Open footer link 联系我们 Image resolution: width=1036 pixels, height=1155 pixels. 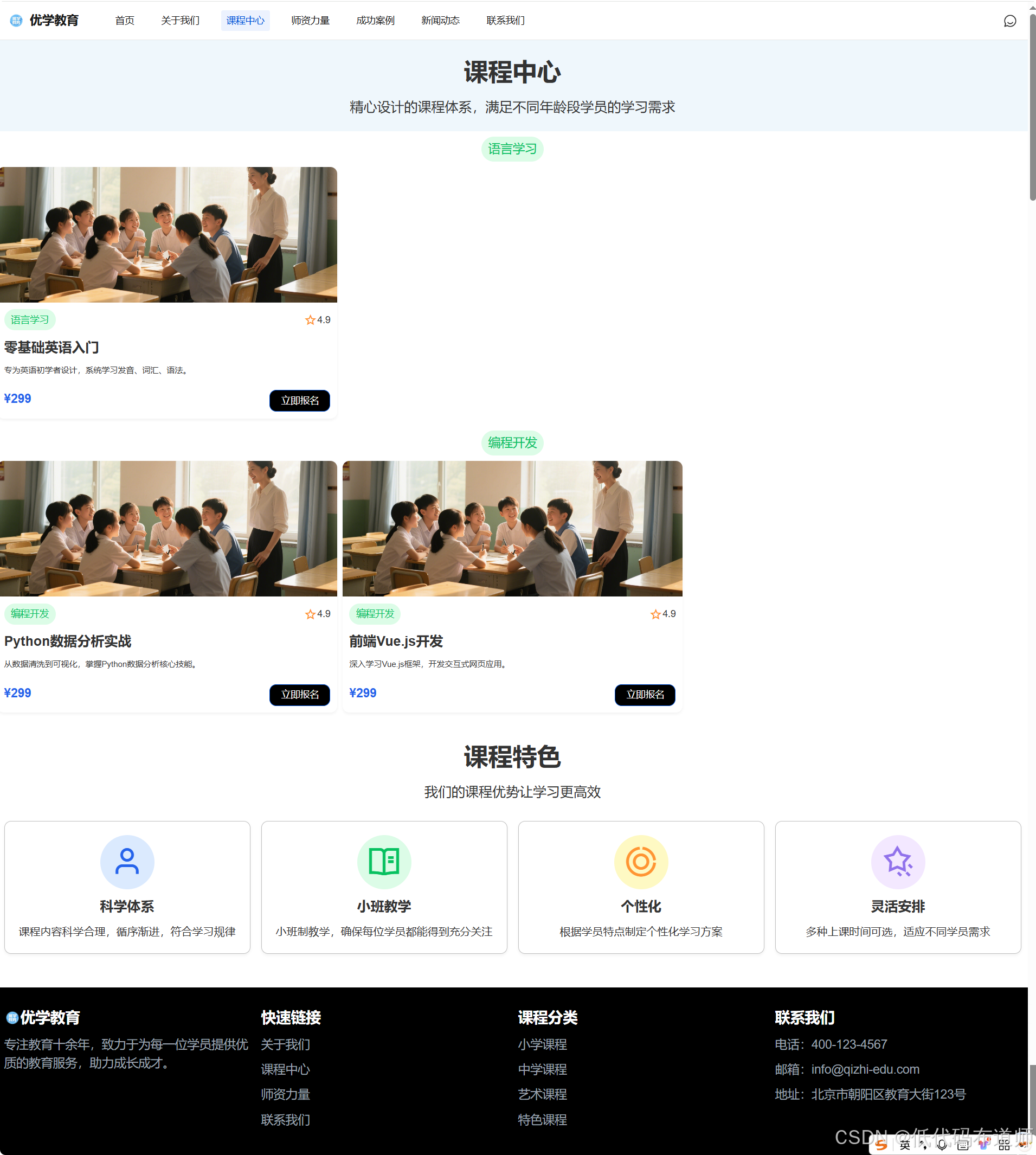[285, 1120]
